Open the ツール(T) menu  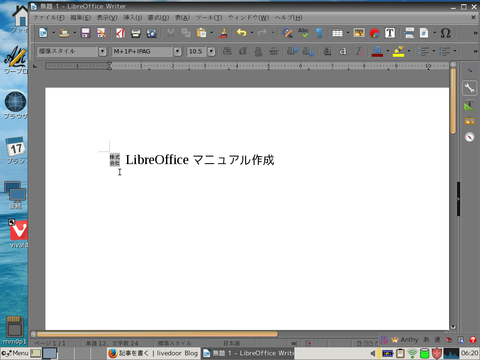point(209,17)
